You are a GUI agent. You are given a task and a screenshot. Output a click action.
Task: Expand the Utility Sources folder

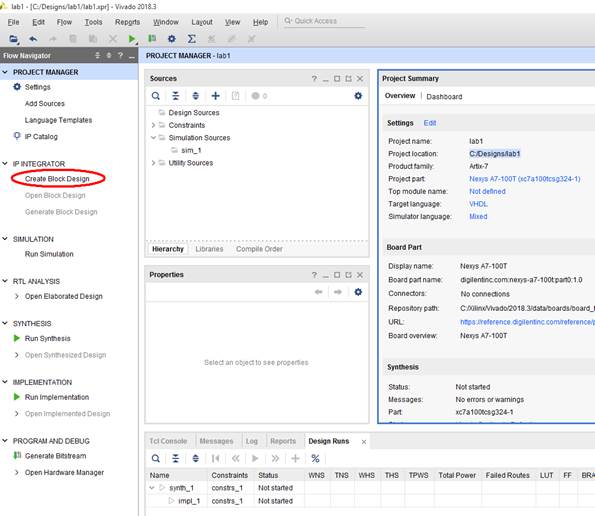(x=153, y=163)
